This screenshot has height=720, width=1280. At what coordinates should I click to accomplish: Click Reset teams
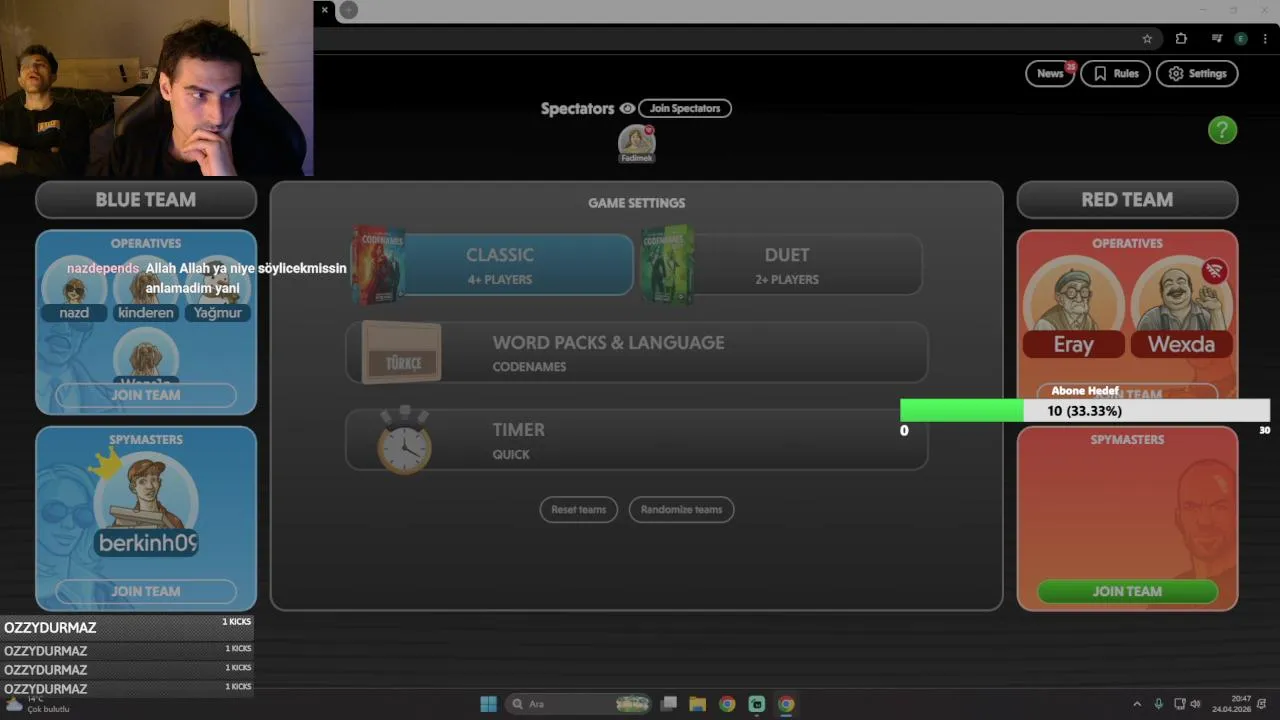(579, 509)
